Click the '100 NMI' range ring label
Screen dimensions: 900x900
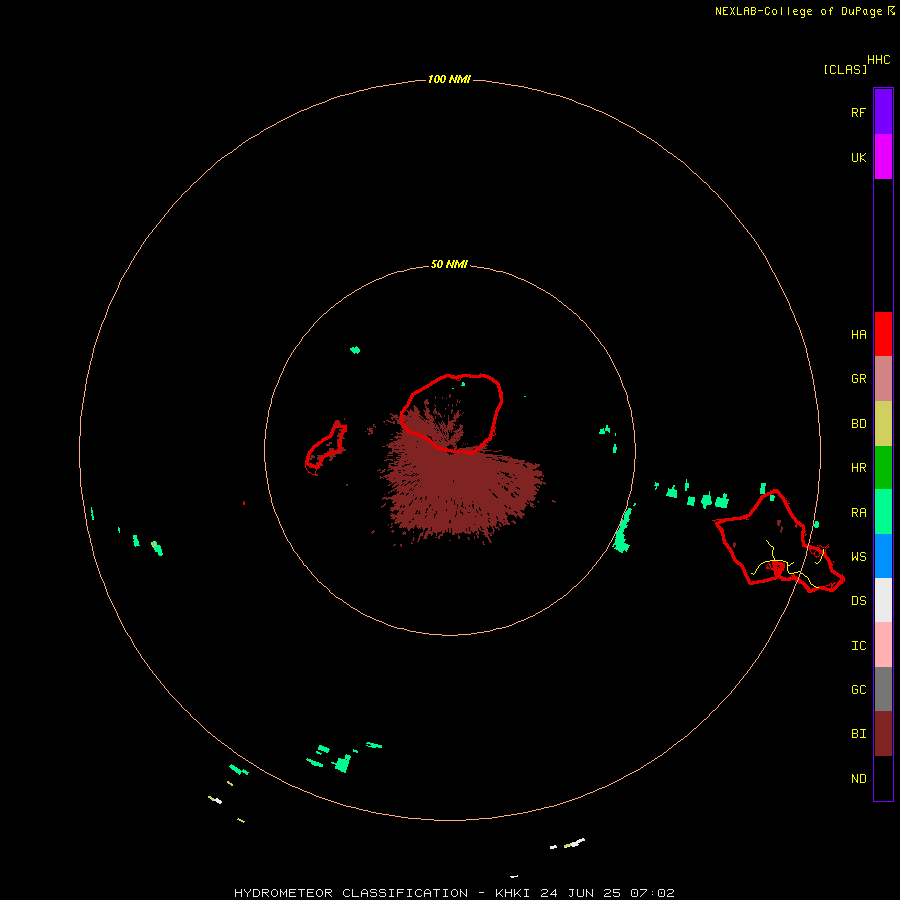[449, 79]
